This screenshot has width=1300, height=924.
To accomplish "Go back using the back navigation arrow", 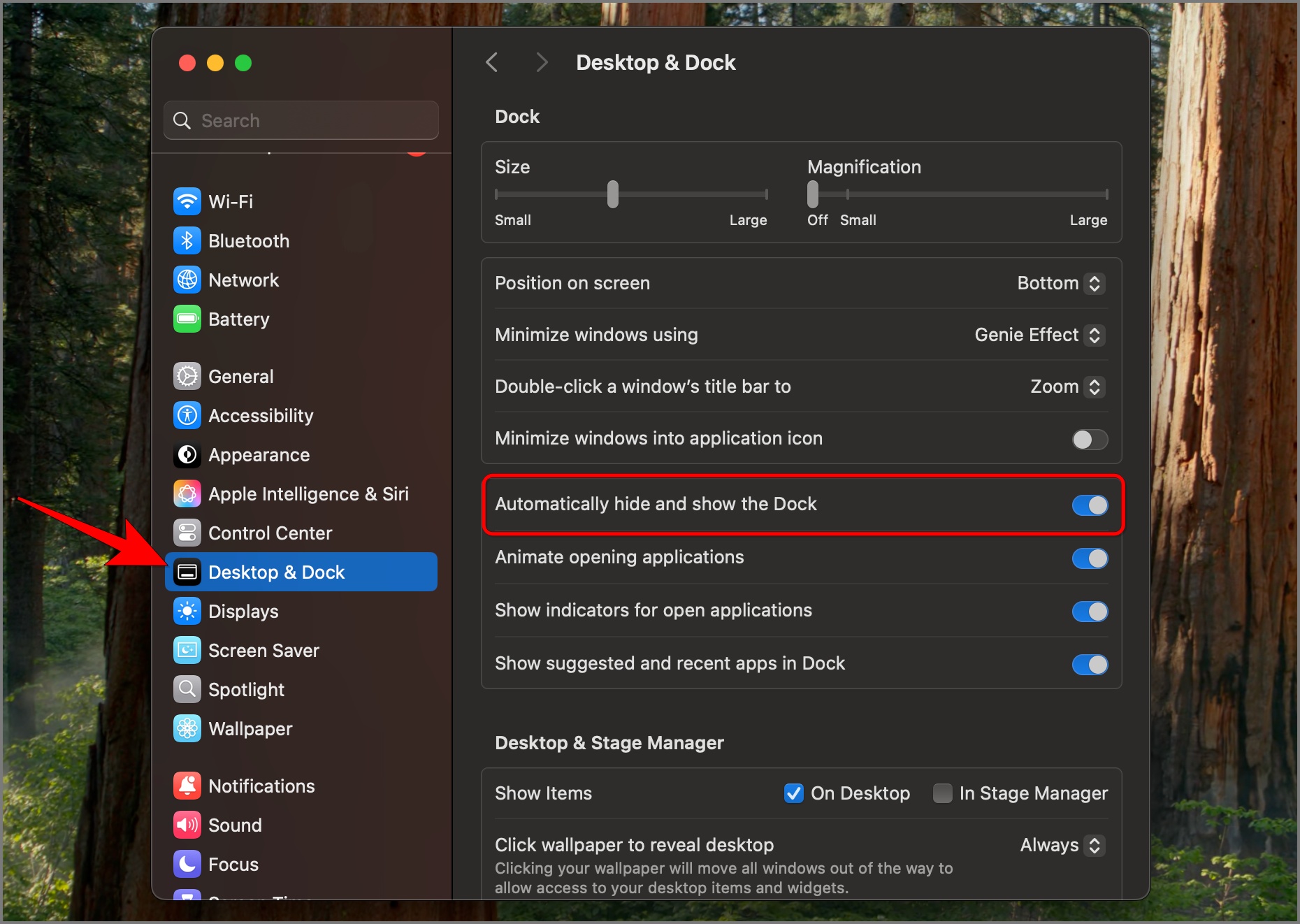I will pyautogui.click(x=491, y=62).
